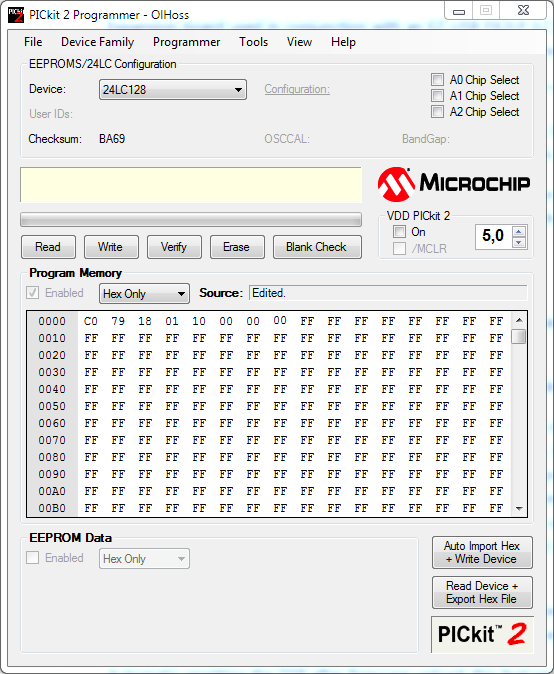Click the progress bar below status box
The height and width of the screenshot is (674, 554).
(191, 220)
